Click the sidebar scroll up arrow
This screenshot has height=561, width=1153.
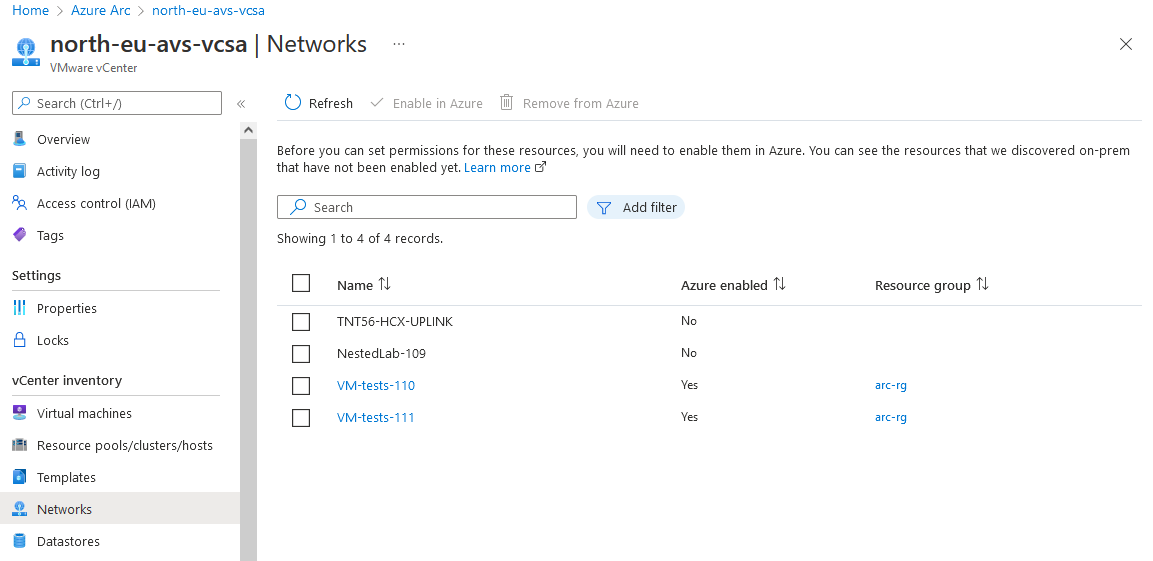(249, 130)
